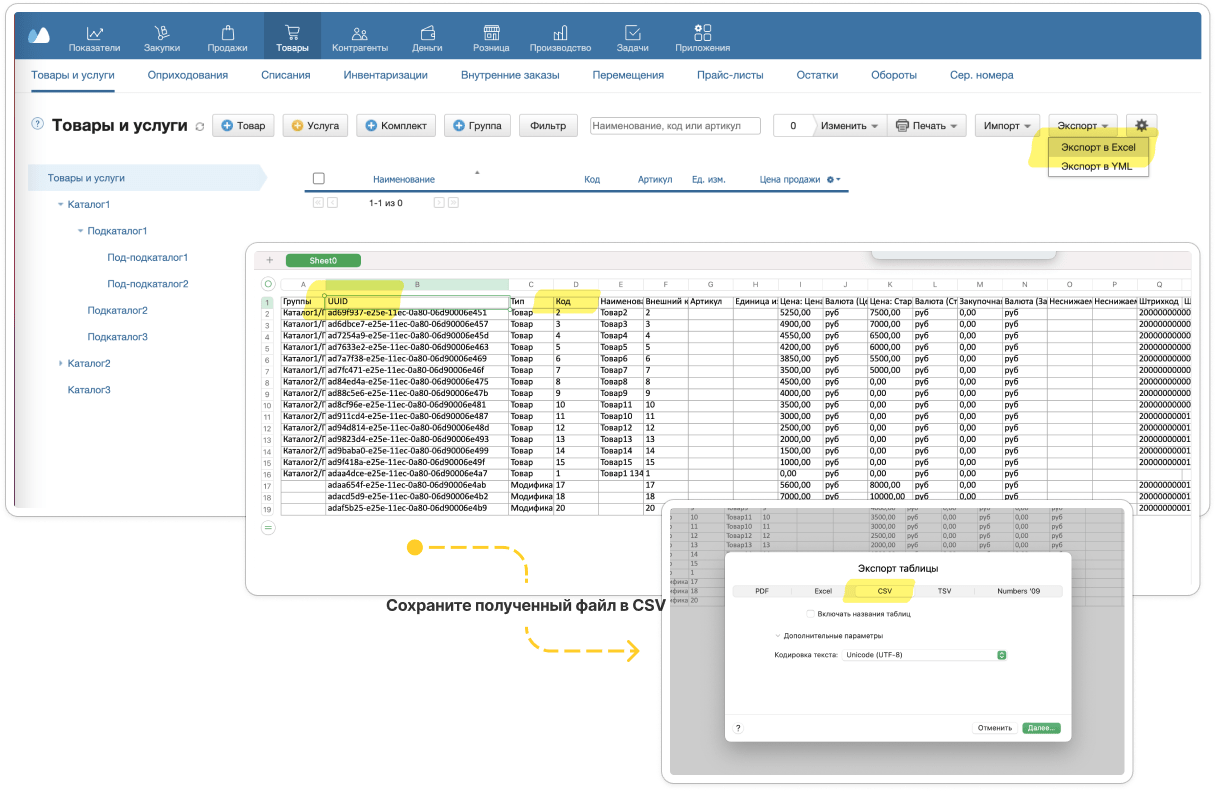Image resolution: width=1216 pixels, height=791 pixels.
Task: Collapse the Подкаталог1 tree node
Action: pos(80,231)
